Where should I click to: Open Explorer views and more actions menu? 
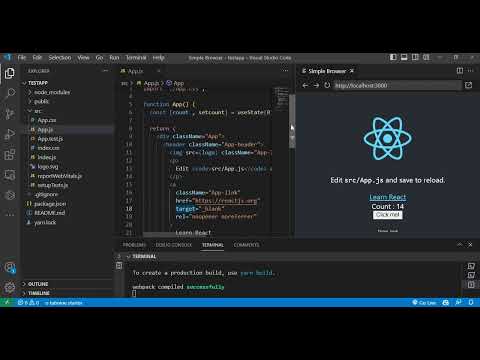[106, 71]
